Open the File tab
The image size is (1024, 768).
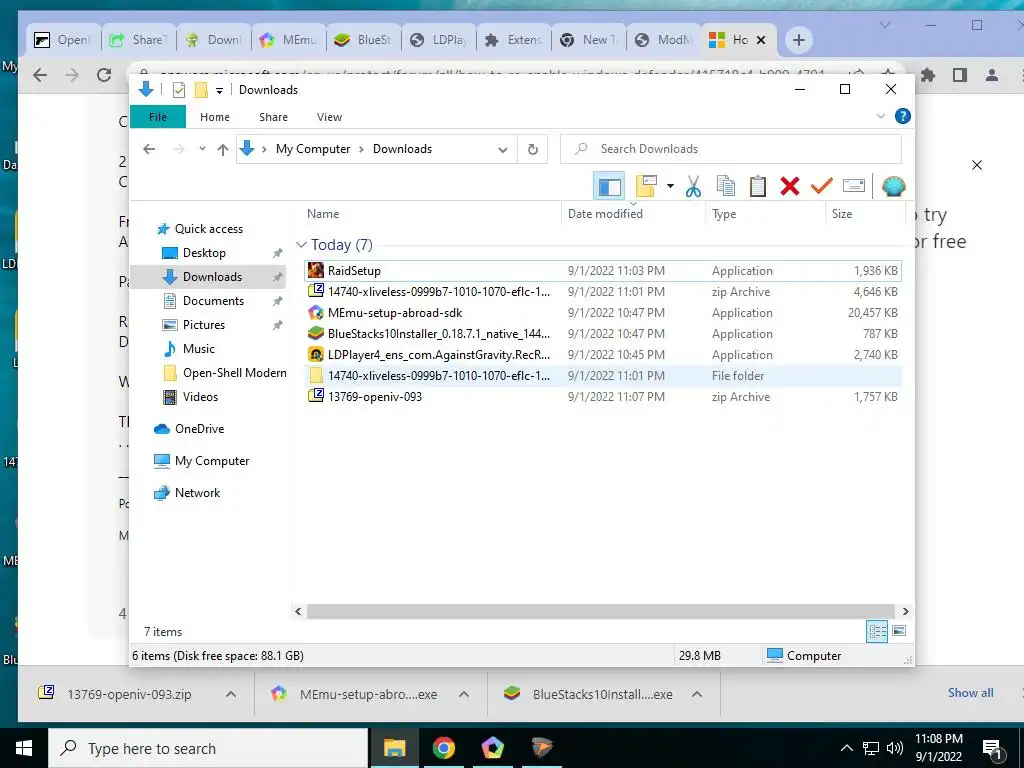(x=158, y=117)
